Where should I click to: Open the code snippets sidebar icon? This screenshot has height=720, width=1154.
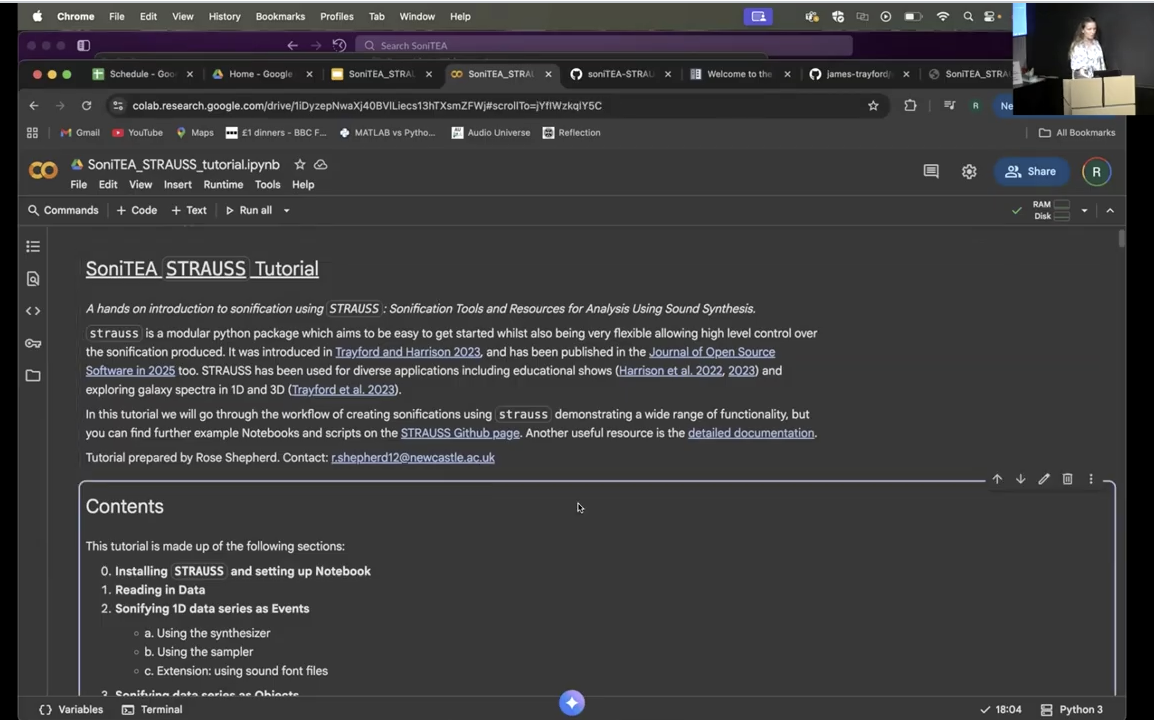click(33, 311)
